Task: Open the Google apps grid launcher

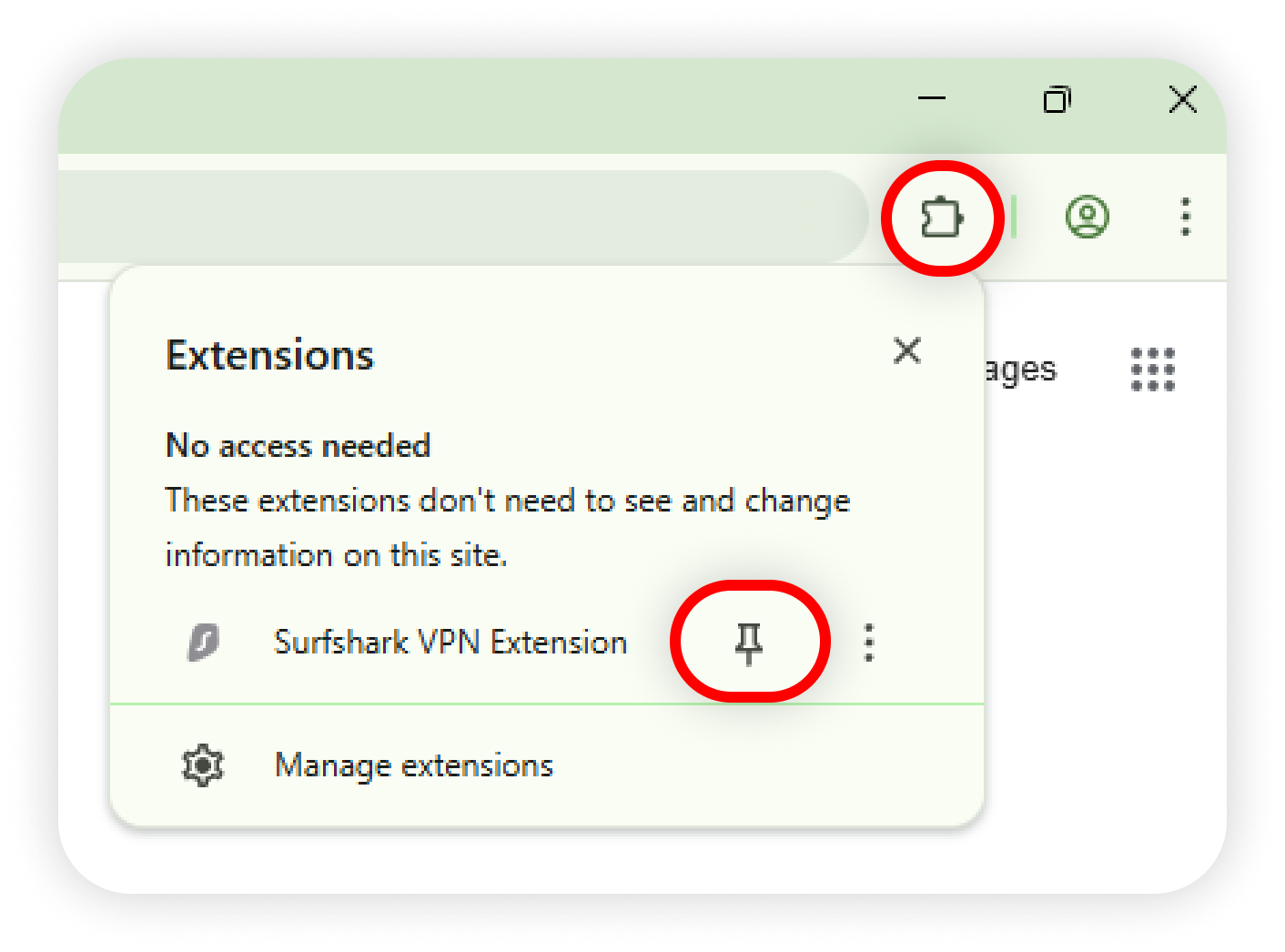Action: [1152, 369]
